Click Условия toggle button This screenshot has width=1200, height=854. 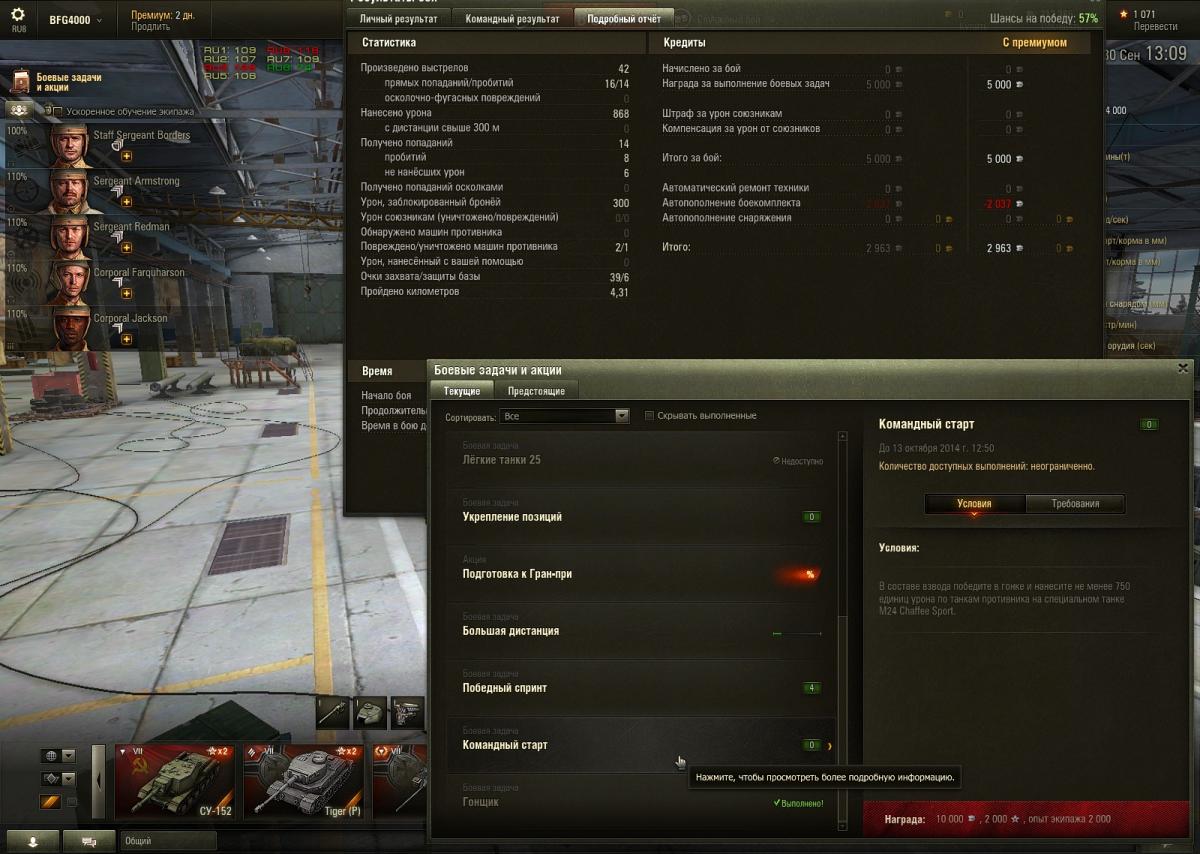click(x=974, y=504)
